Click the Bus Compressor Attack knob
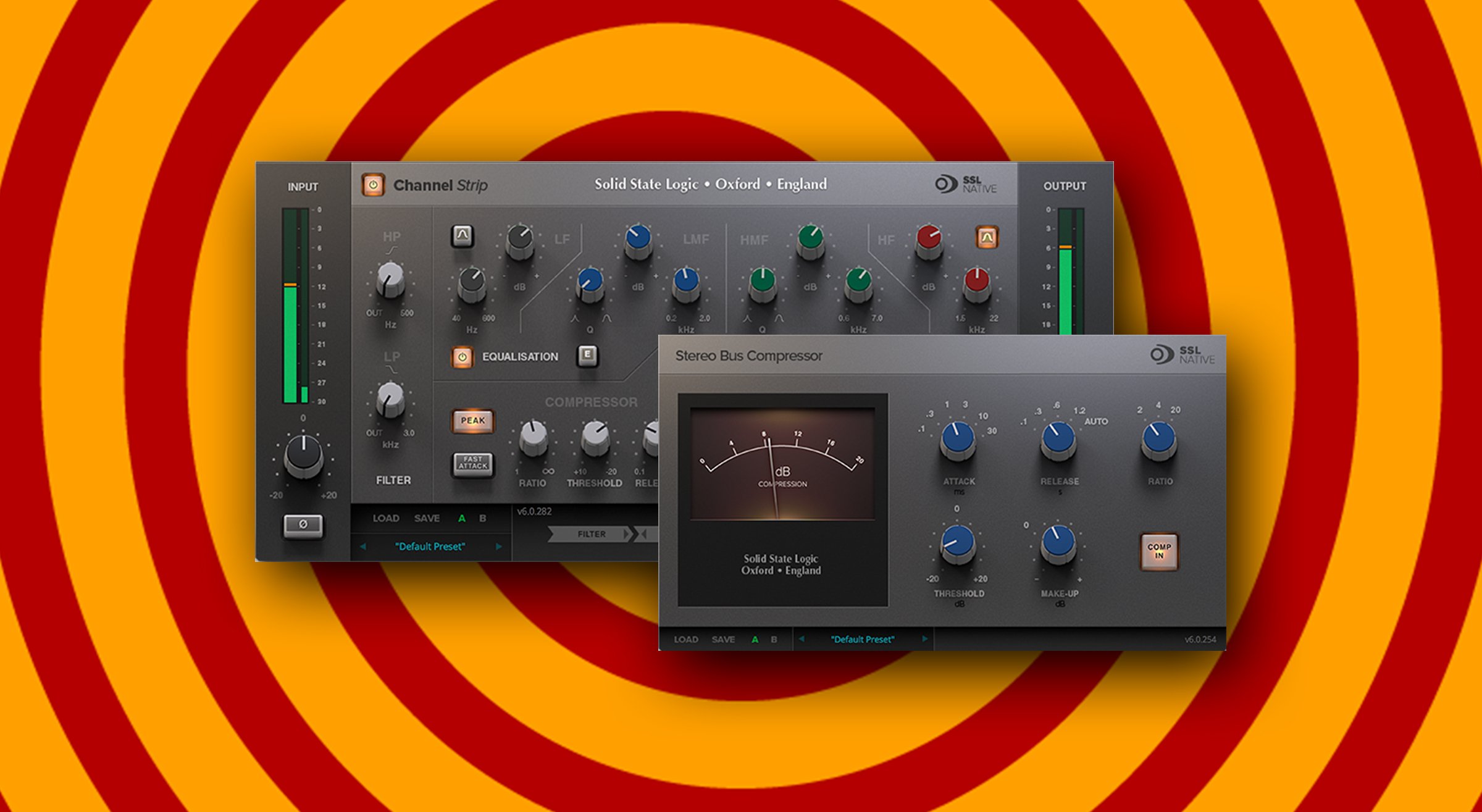This screenshot has height=812, width=1482. point(958,441)
